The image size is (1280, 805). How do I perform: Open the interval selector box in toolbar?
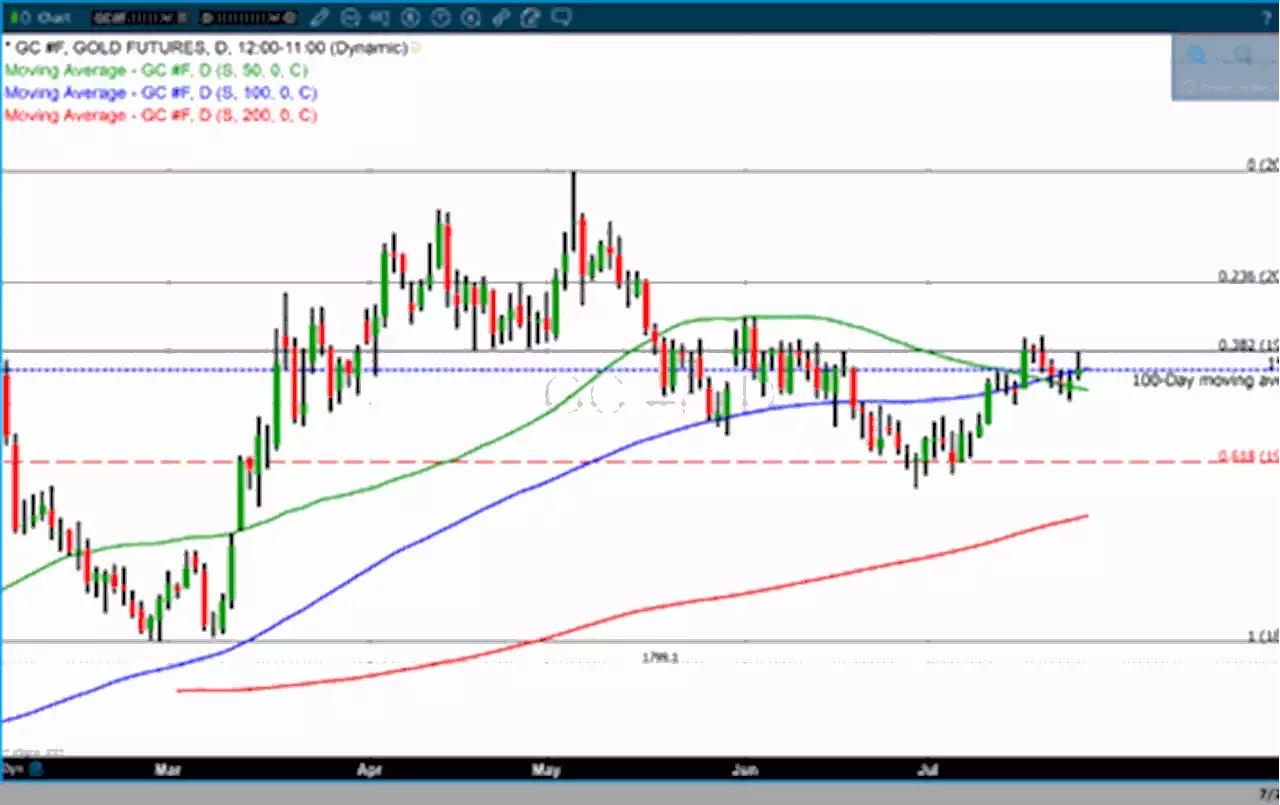[247, 18]
